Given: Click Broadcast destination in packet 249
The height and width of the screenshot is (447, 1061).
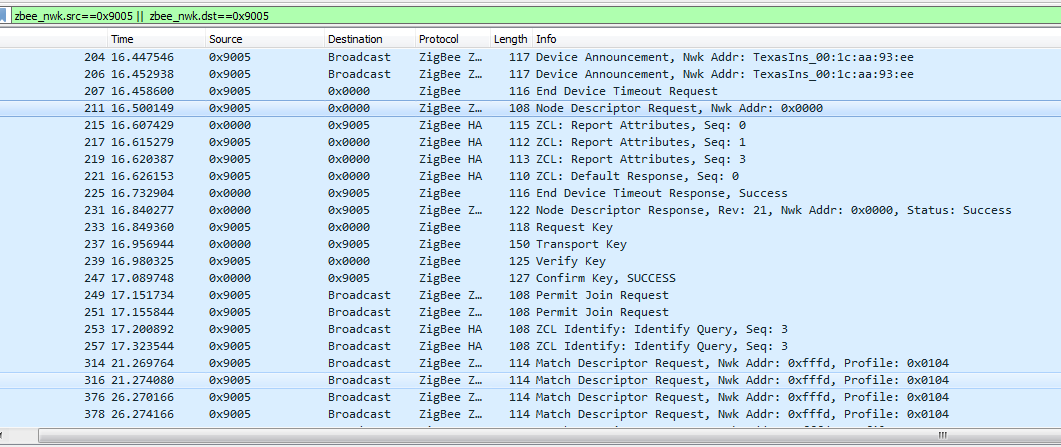Looking at the screenshot, I should coord(359,295).
